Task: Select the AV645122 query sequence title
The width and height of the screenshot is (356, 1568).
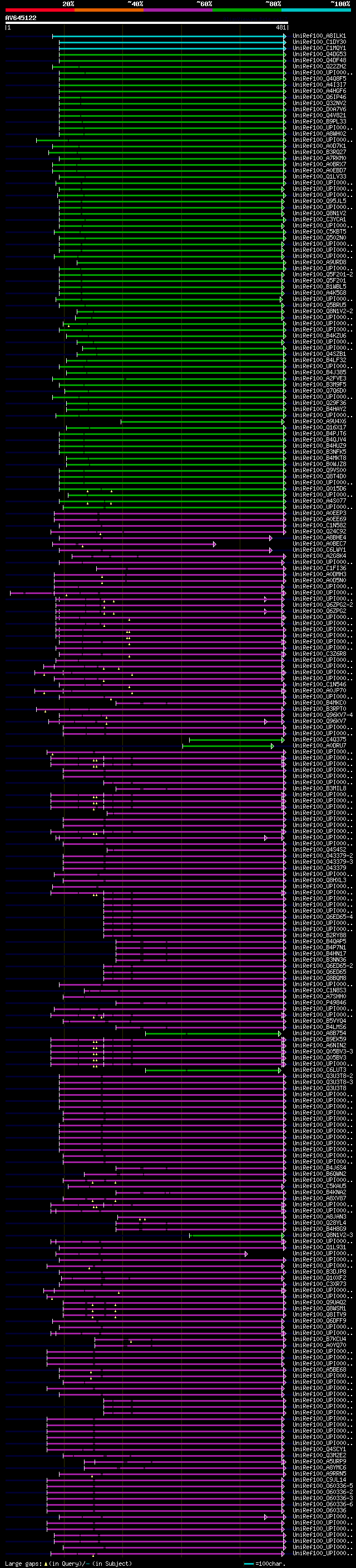Action: 21,18
